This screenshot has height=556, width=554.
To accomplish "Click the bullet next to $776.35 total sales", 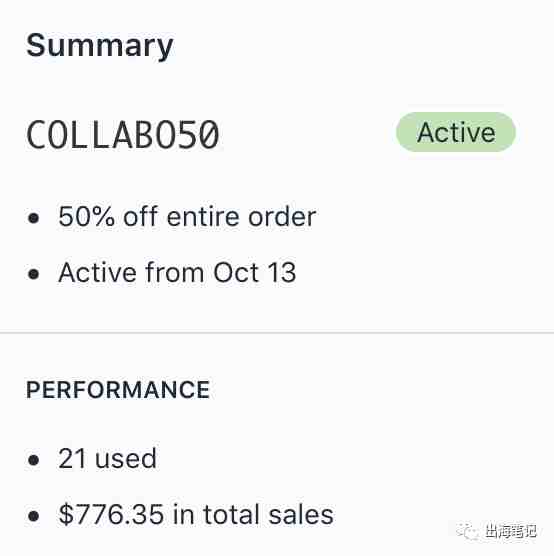I will (x=33, y=516).
